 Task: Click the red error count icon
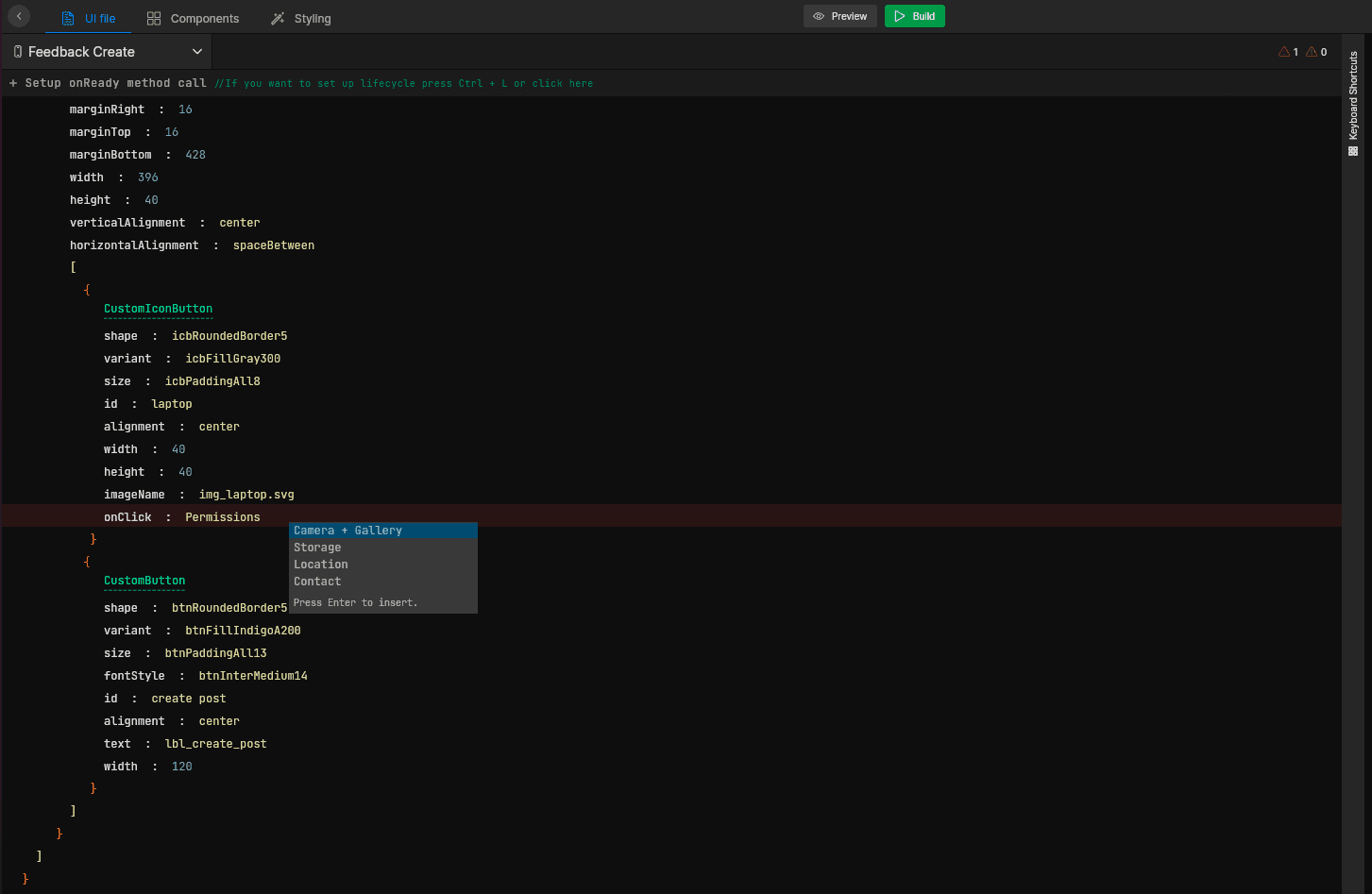(1284, 52)
